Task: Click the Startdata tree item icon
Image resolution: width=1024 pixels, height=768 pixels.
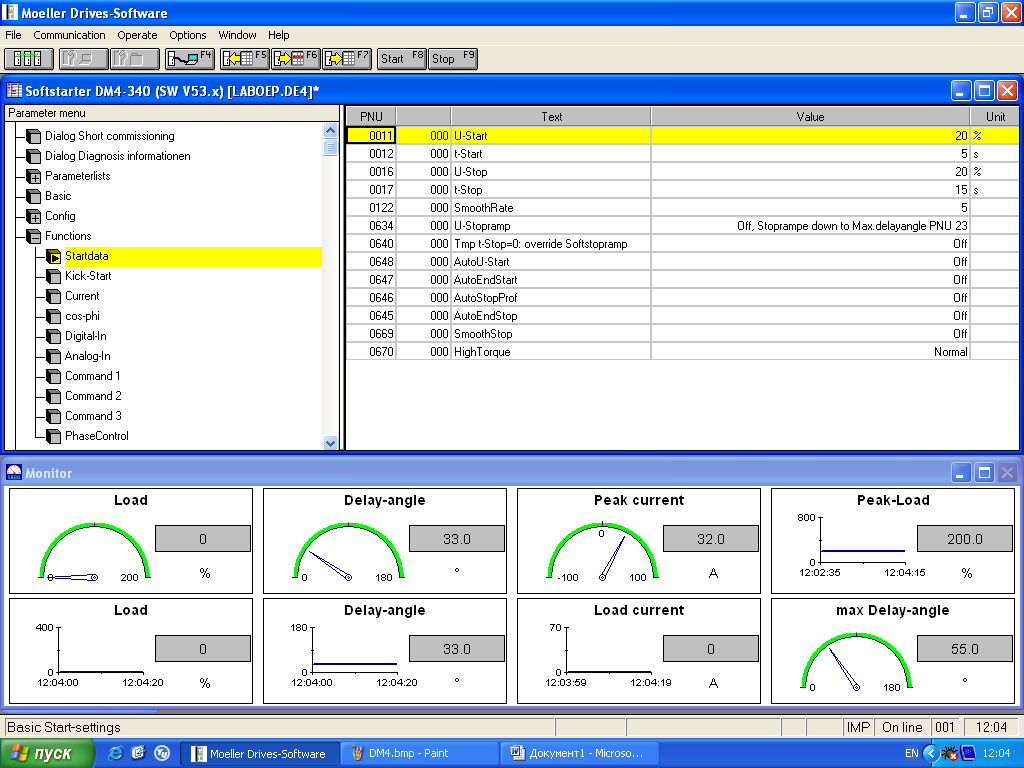Action: pyautogui.click(x=54, y=257)
